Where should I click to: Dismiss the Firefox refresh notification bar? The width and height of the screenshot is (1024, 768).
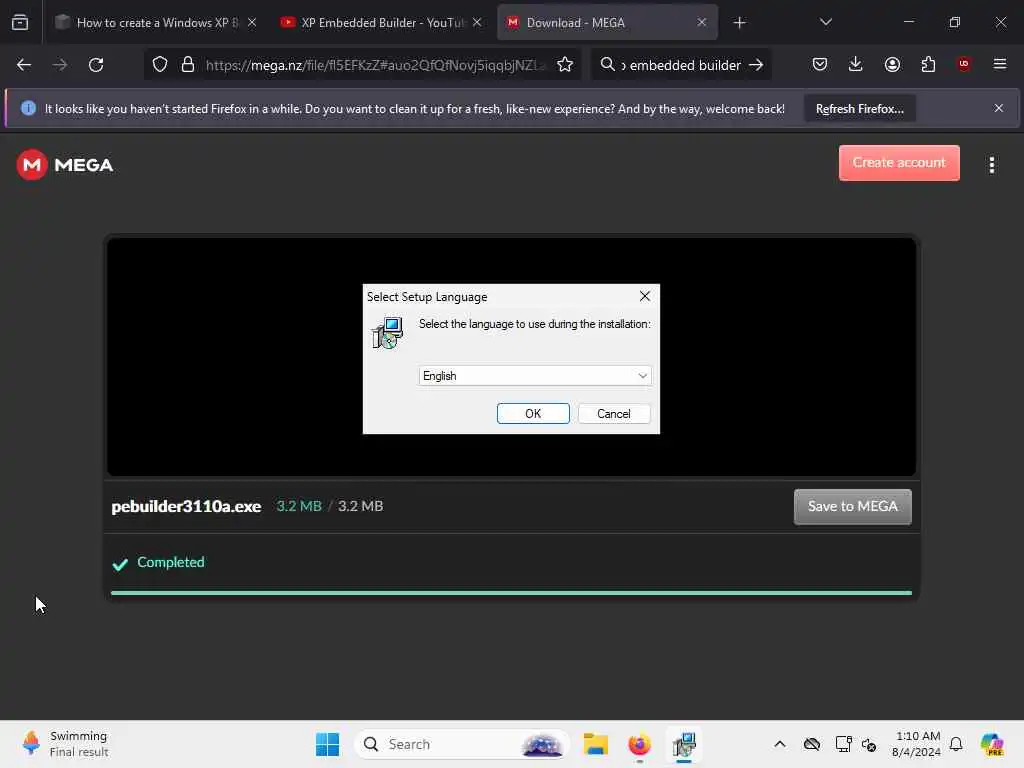[x=999, y=108]
